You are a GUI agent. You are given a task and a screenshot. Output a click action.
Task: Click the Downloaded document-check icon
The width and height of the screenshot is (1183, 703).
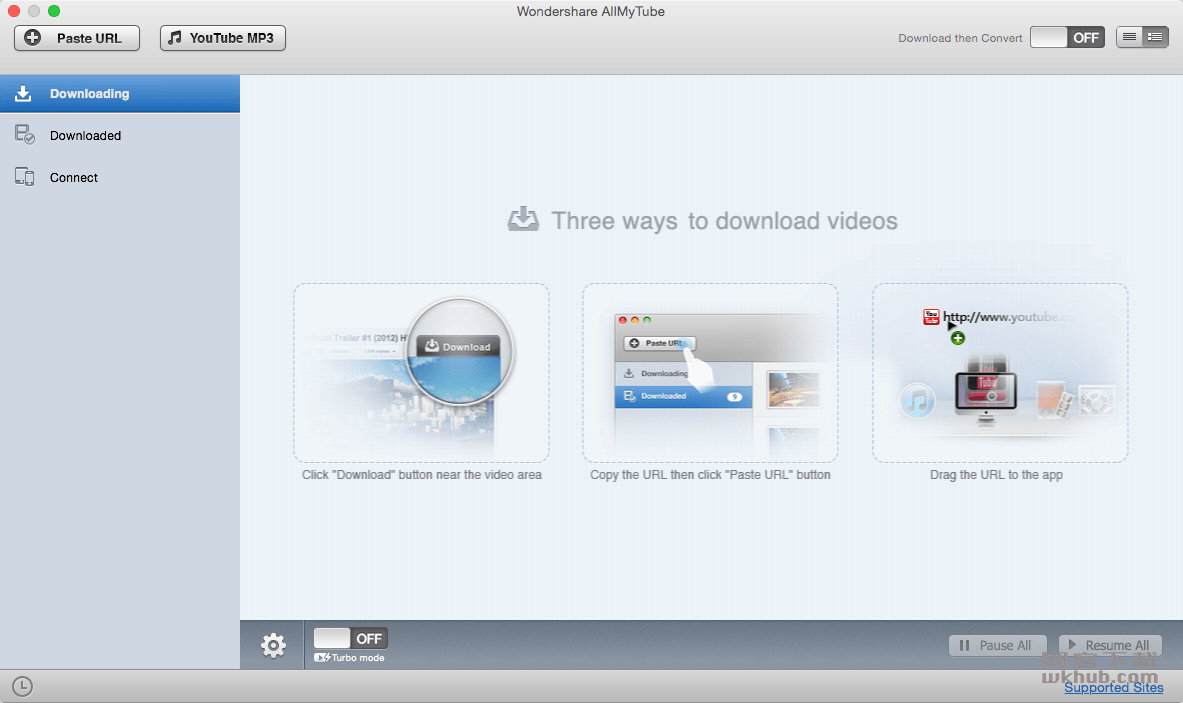coord(24,135)
